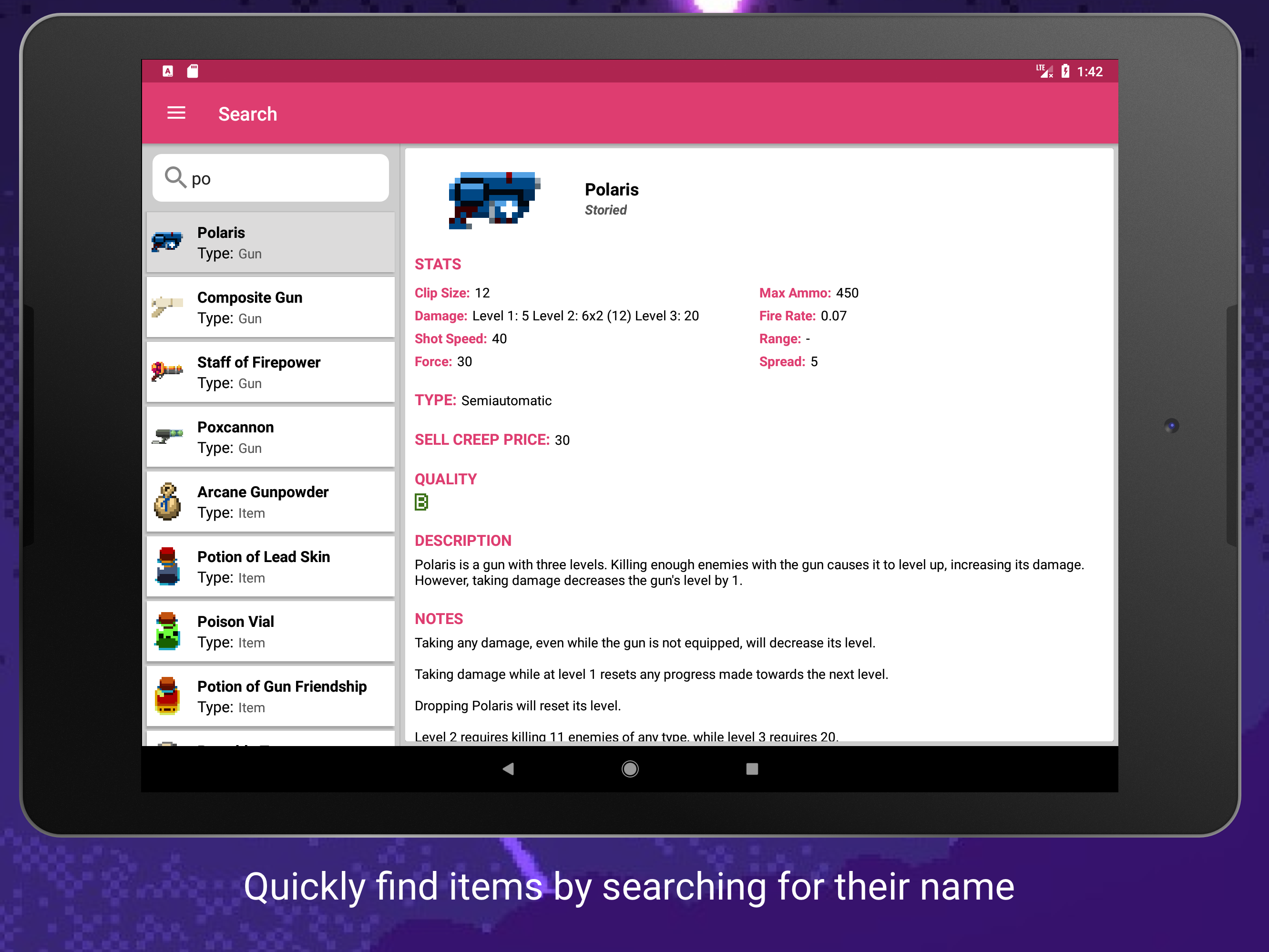Open Potion of Gun Friendship item
The width and height of the screenshot is (1269, 952).
271,696
